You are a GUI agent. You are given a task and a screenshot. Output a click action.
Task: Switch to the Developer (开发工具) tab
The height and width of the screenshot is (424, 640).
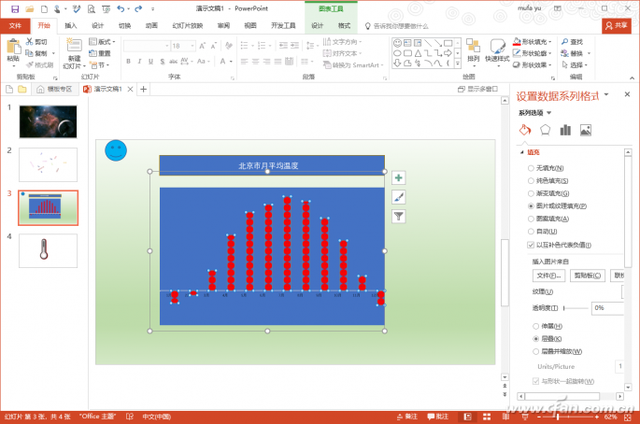tap(283, 26)
